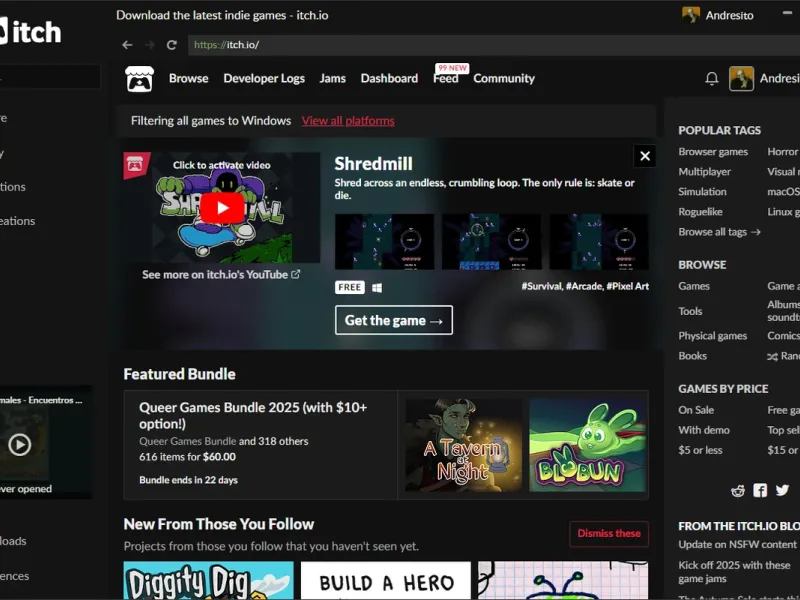Open itch.io Reddit icon link
The image size is (800, 600).
pos(738,491)
